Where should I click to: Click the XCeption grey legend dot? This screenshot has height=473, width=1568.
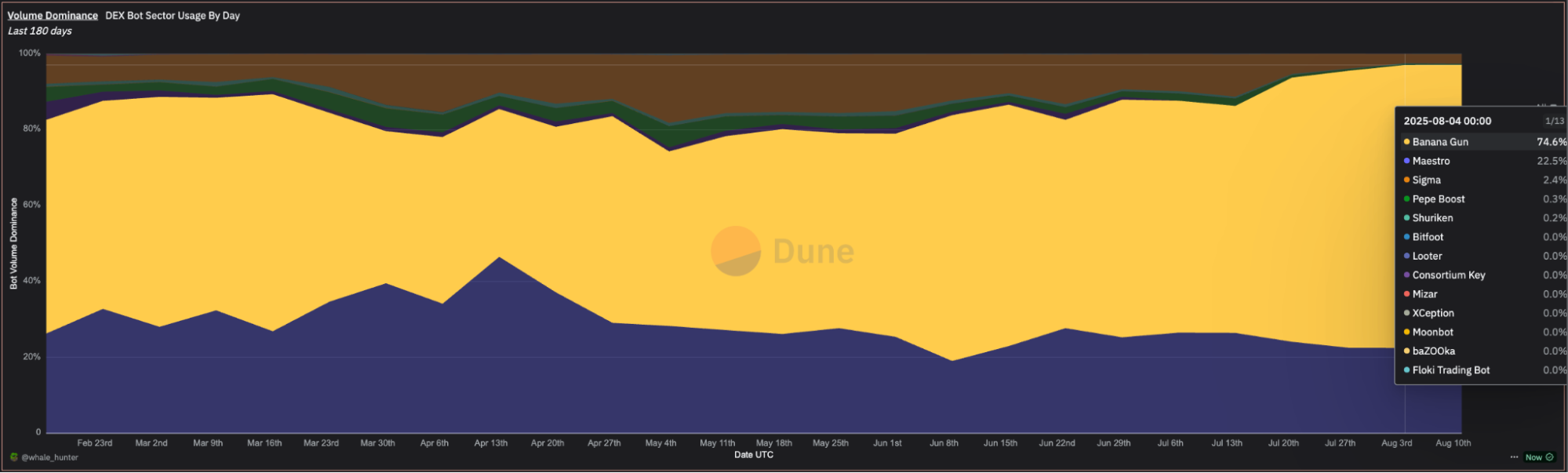[1406, 313]
